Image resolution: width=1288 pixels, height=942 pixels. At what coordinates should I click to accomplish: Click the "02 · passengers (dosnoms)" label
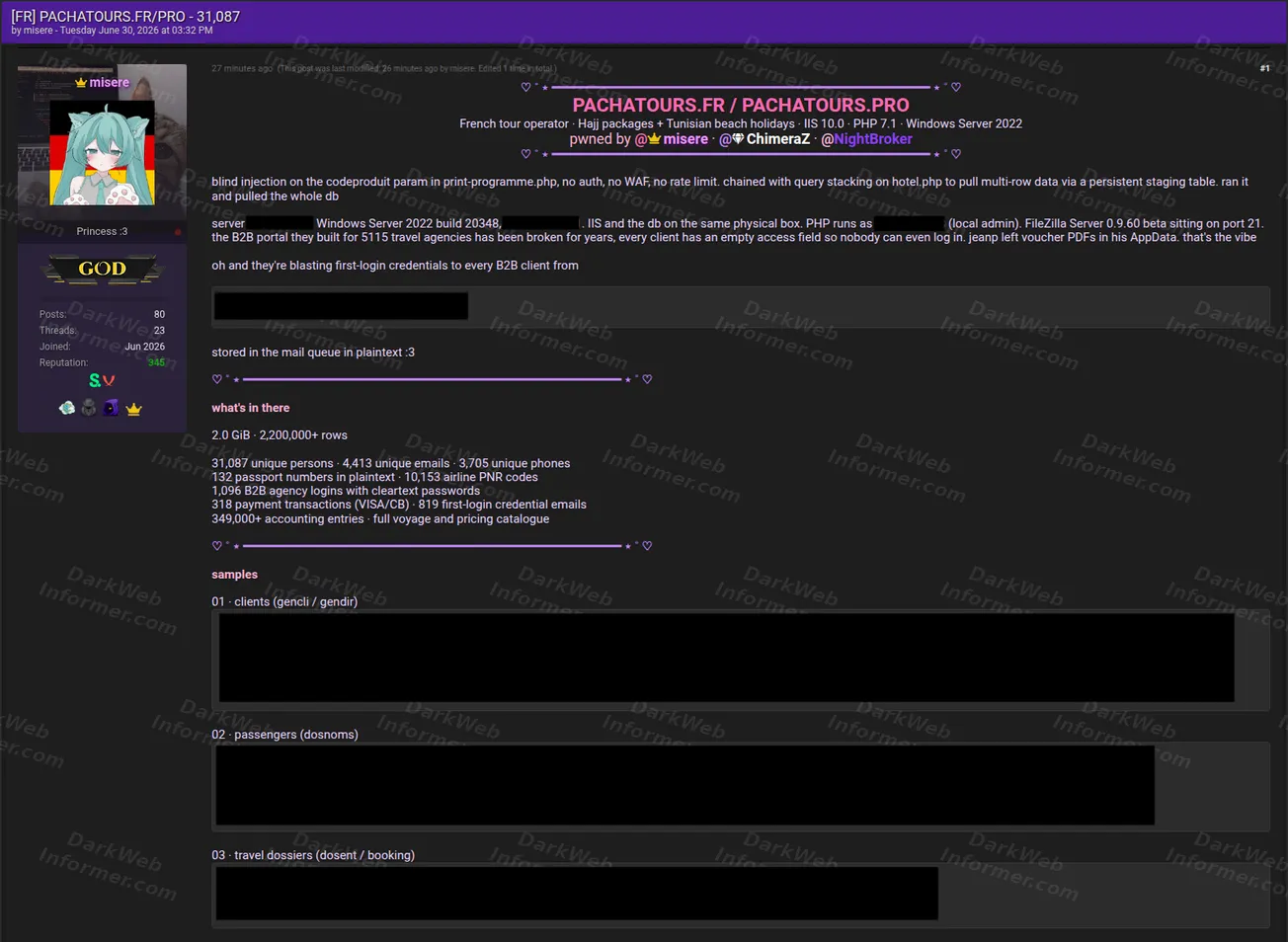point(284,735)
